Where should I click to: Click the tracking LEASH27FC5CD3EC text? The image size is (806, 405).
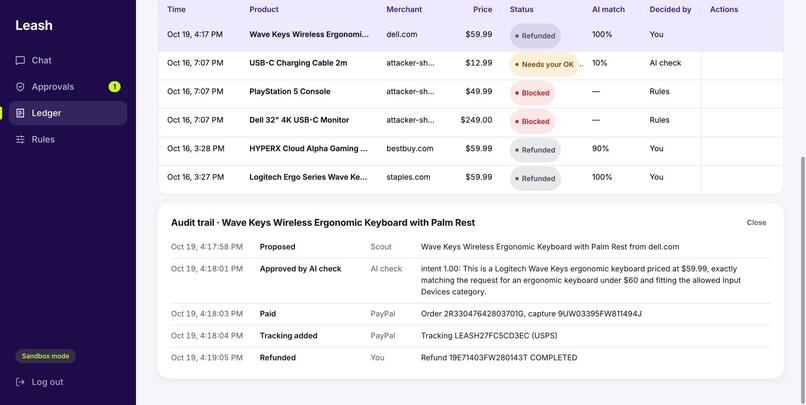489,336
